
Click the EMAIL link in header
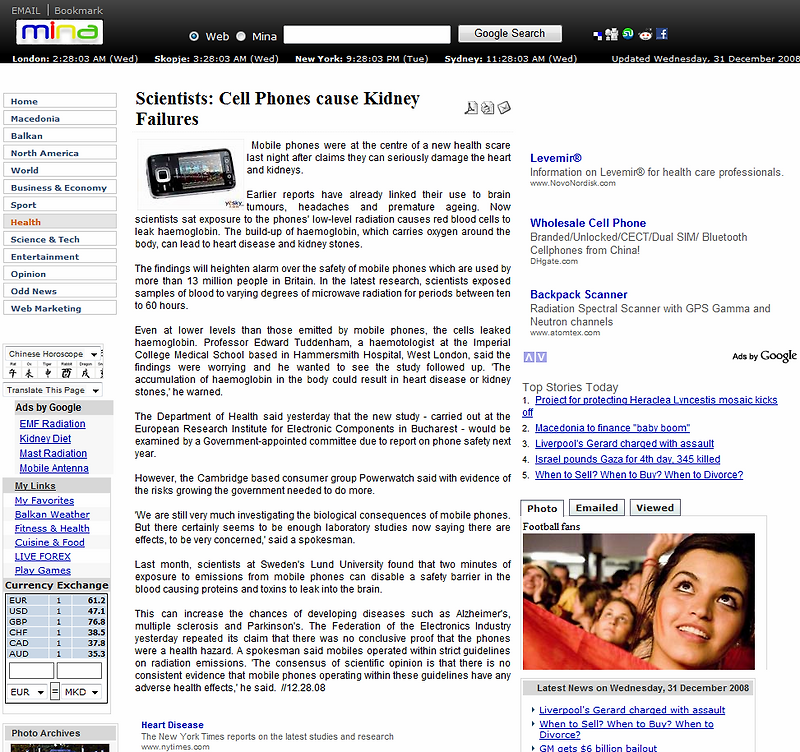click(26, 10)
